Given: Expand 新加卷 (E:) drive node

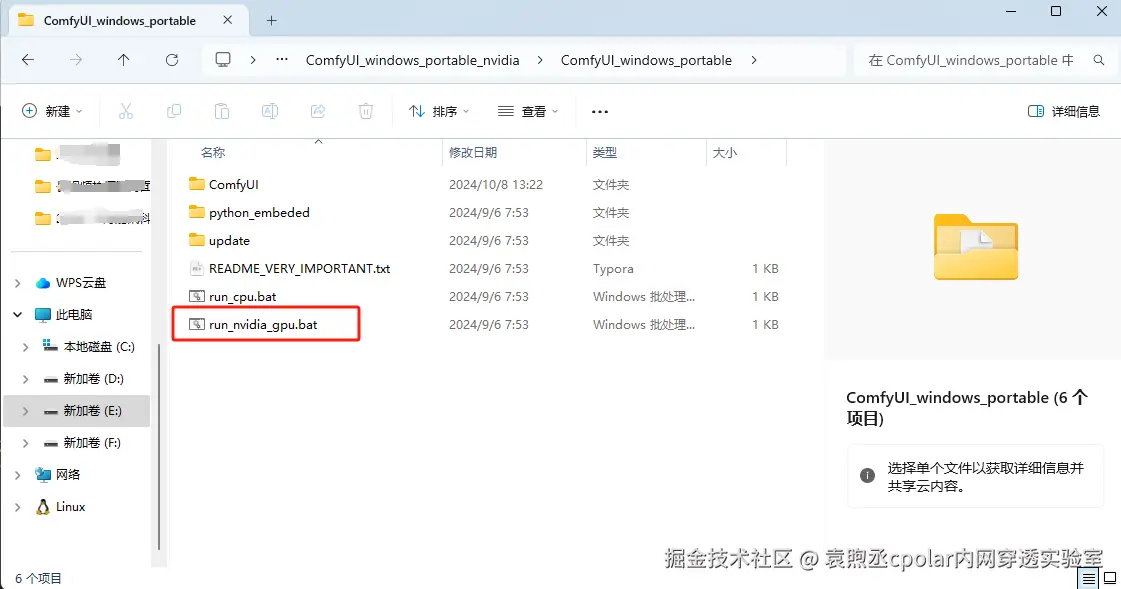Looking at the screenshot, I should pos(26,411).
